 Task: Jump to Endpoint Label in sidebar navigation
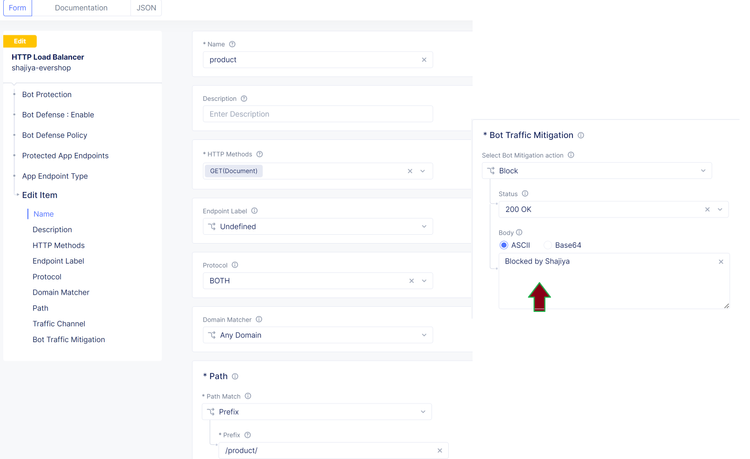tap(58, 261)
